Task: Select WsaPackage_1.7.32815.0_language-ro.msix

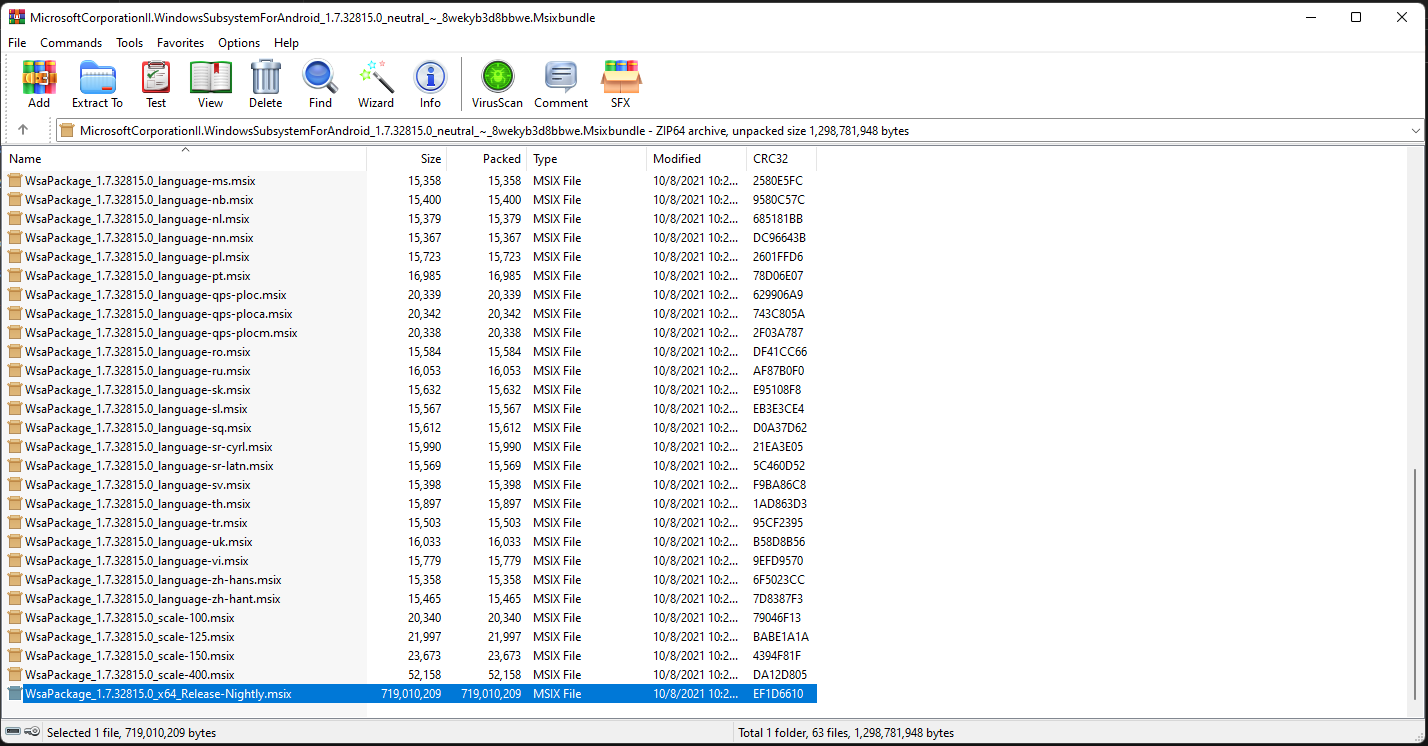Action: 138,352
